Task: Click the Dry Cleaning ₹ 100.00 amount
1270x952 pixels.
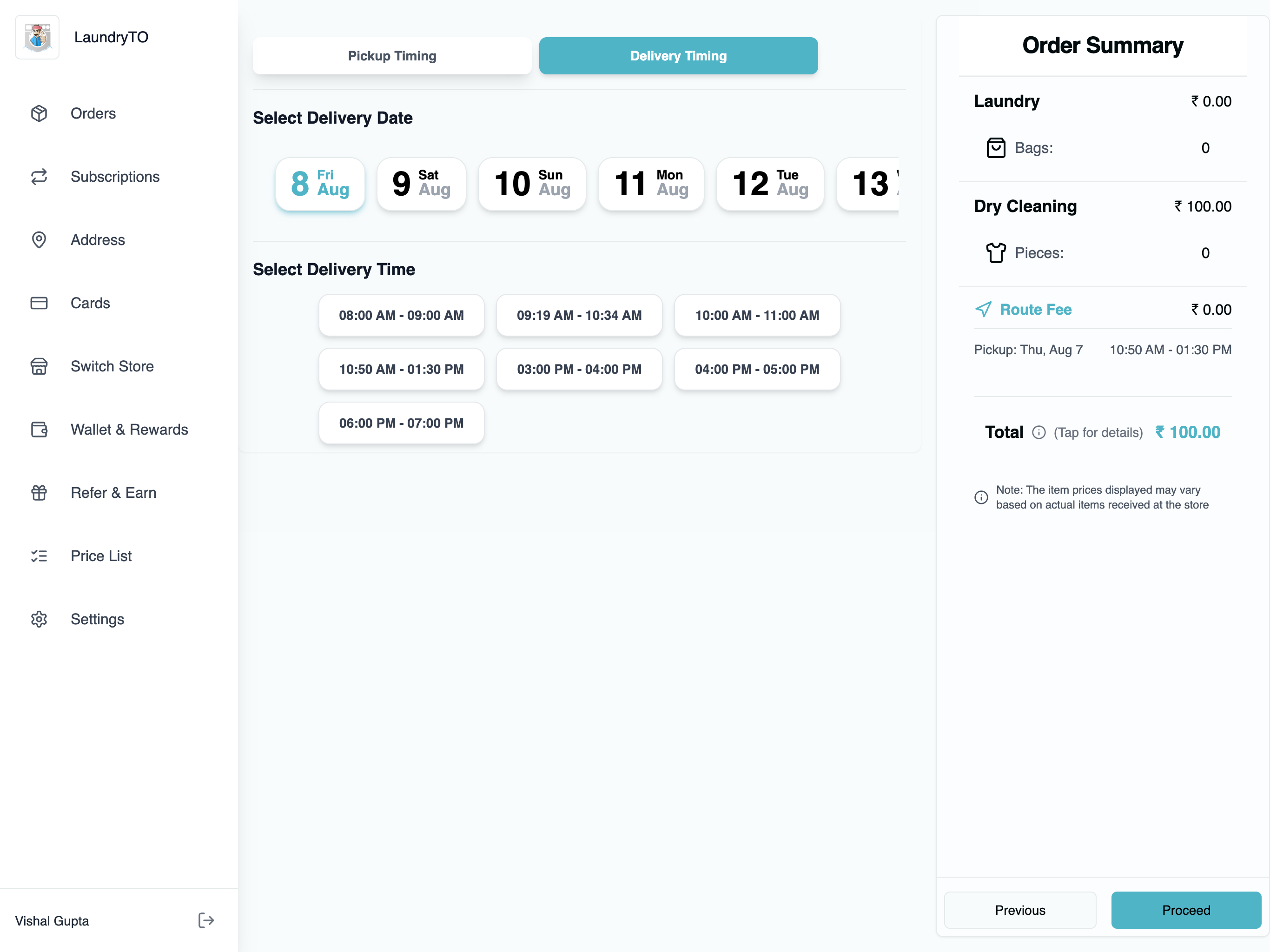Action: tap(1203, 206)
